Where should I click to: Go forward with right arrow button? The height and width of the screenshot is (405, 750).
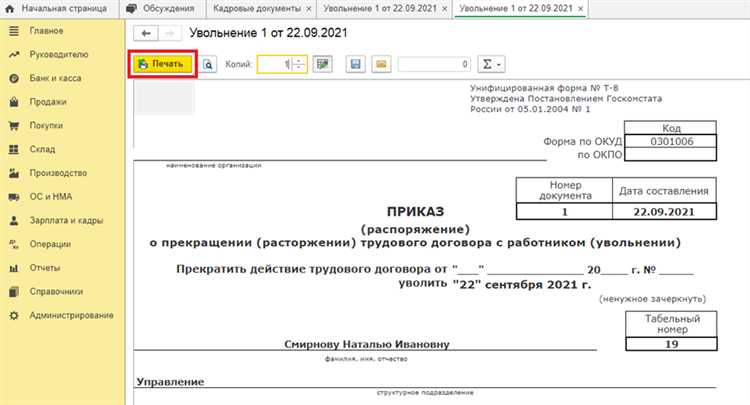pyautogui.click(x=170, y=33)
